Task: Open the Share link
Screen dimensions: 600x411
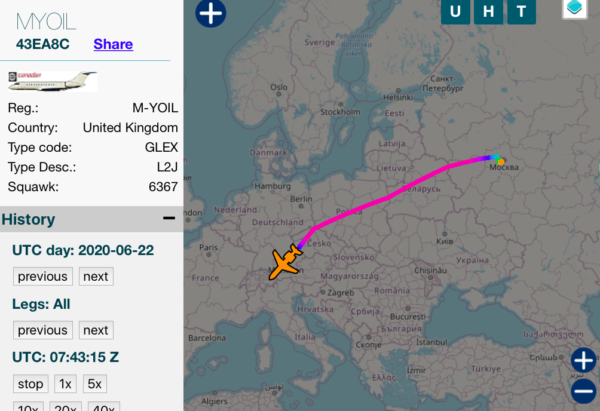Action: 112,44
